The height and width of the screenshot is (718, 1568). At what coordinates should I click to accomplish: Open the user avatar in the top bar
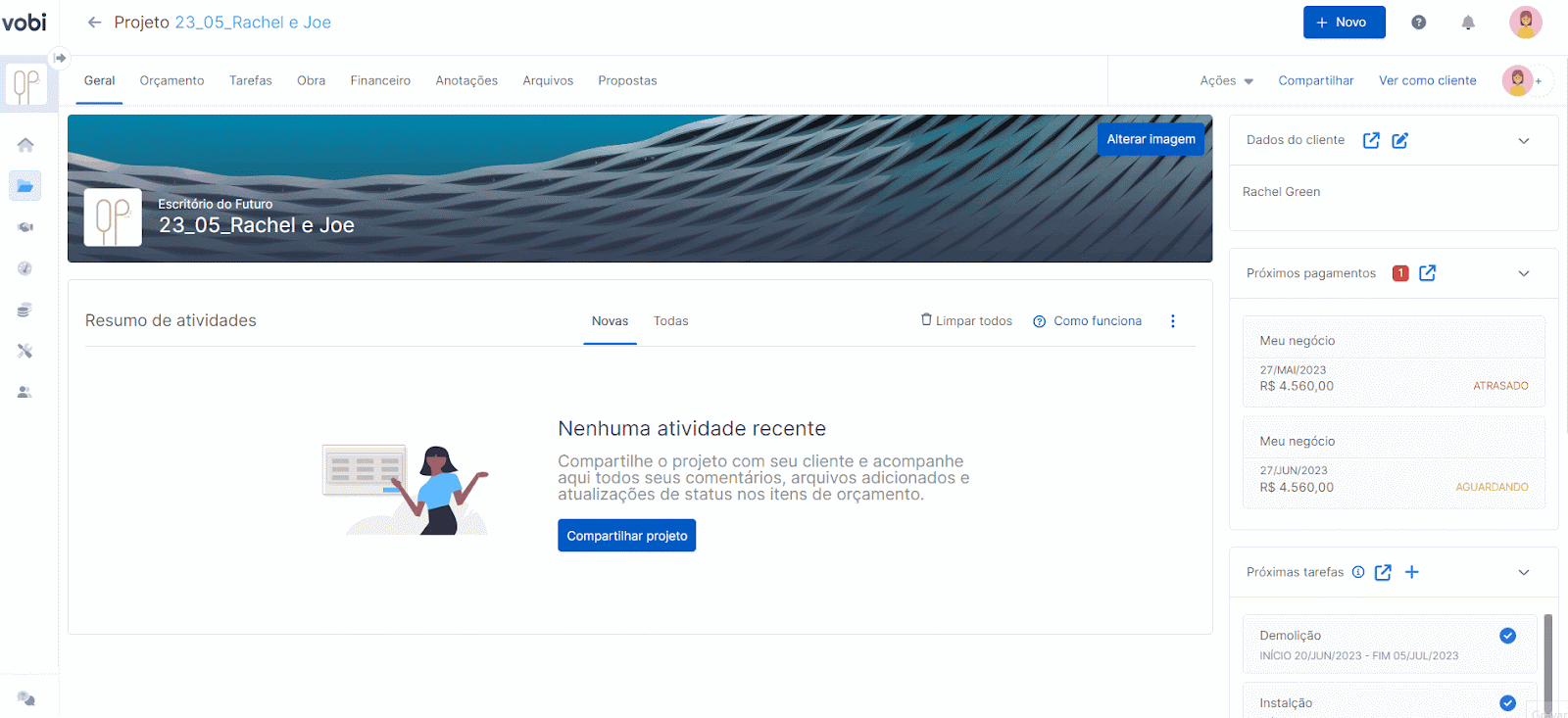(1525, 23)
